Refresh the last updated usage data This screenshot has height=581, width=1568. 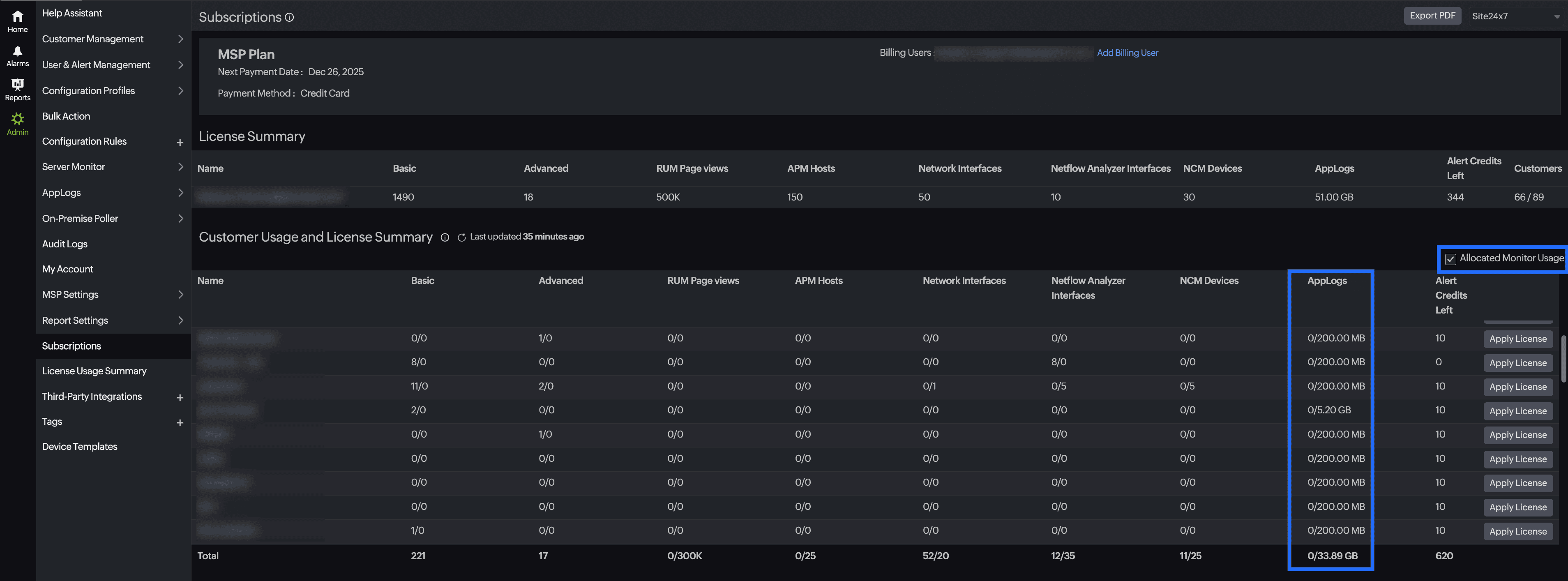(461, 238)
